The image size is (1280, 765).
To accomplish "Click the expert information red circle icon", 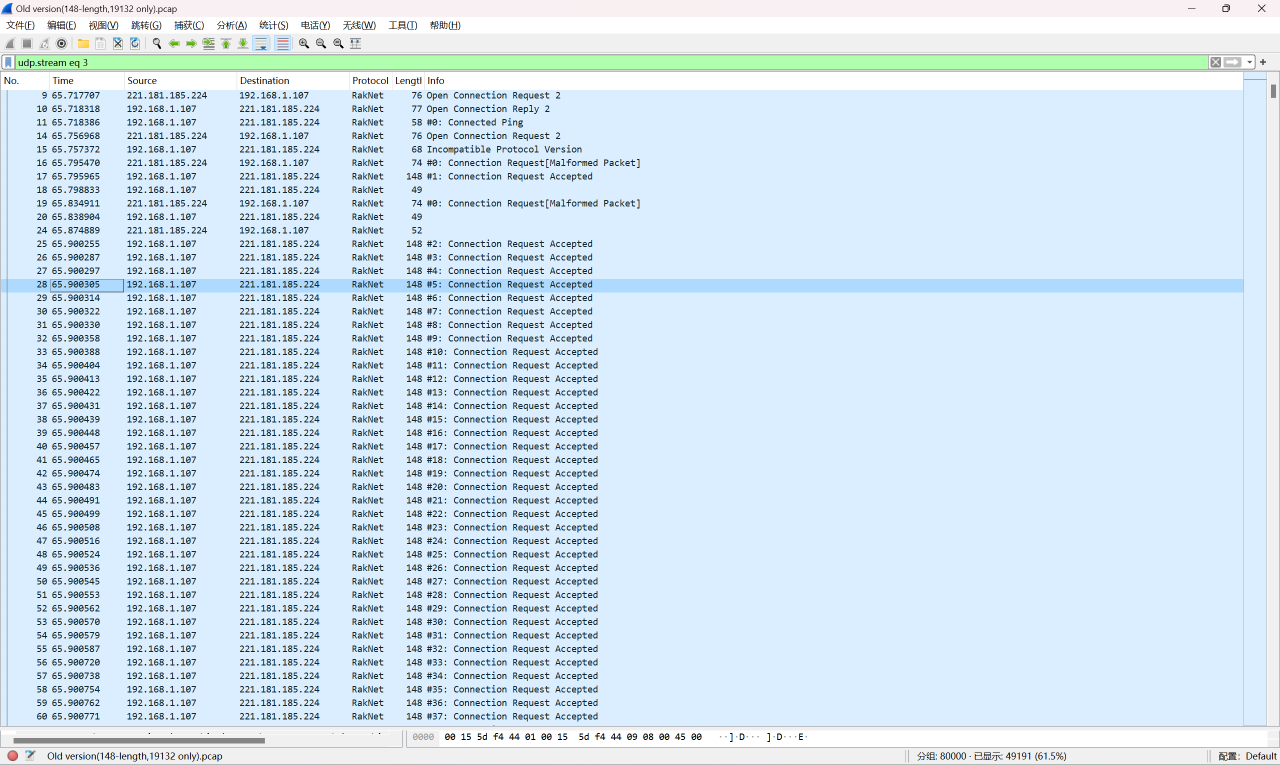I will pyautogui.click(x=13, y=756).
